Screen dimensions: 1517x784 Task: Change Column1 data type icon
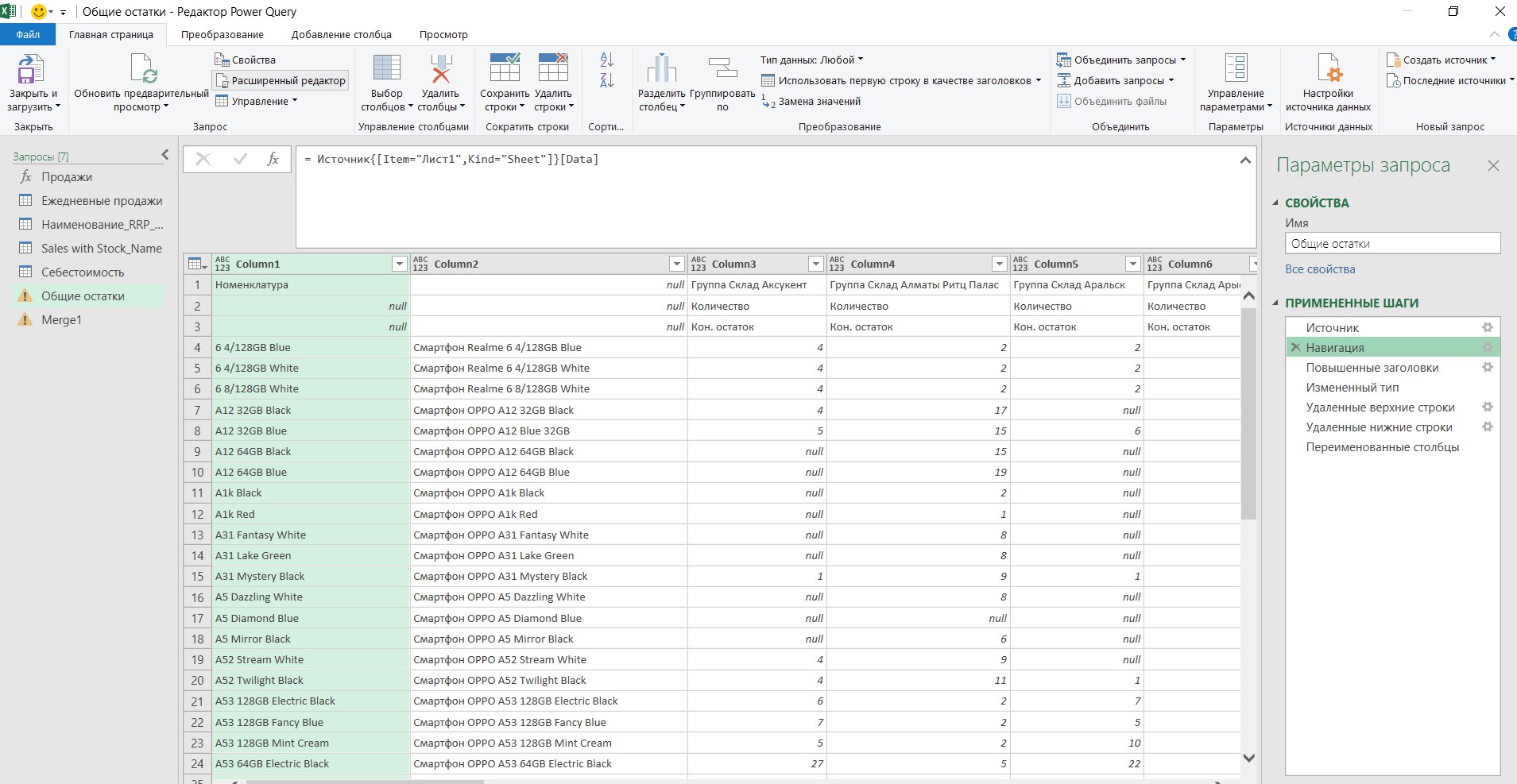(x=223, y=264)
